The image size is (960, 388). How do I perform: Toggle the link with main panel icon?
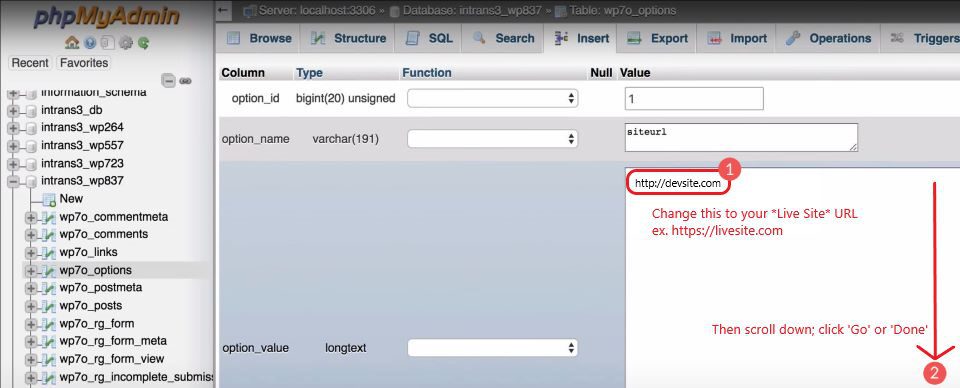(x=186, y=80)
